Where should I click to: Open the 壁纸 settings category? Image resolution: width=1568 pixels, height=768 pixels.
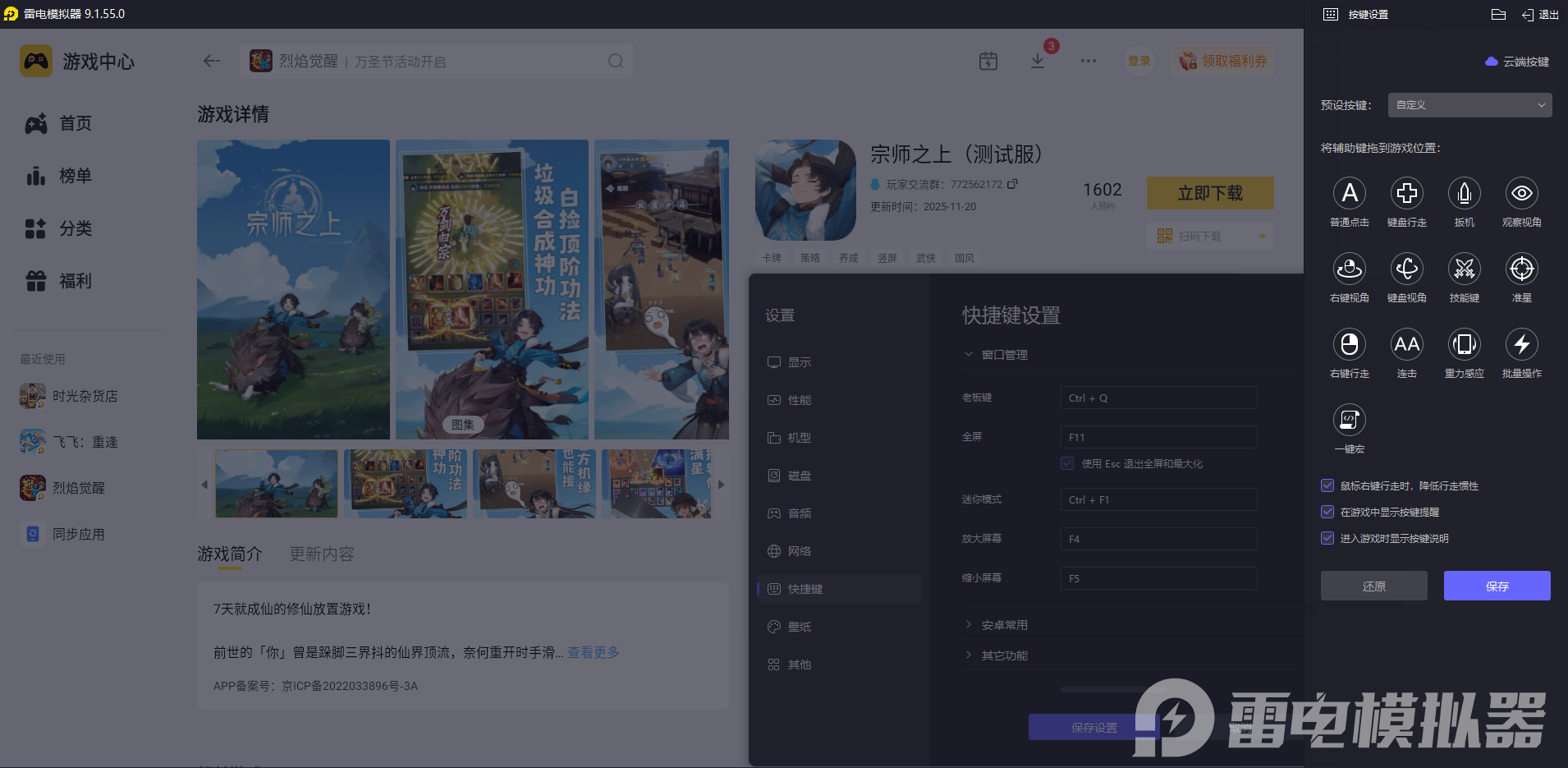(x=800, y=626)
